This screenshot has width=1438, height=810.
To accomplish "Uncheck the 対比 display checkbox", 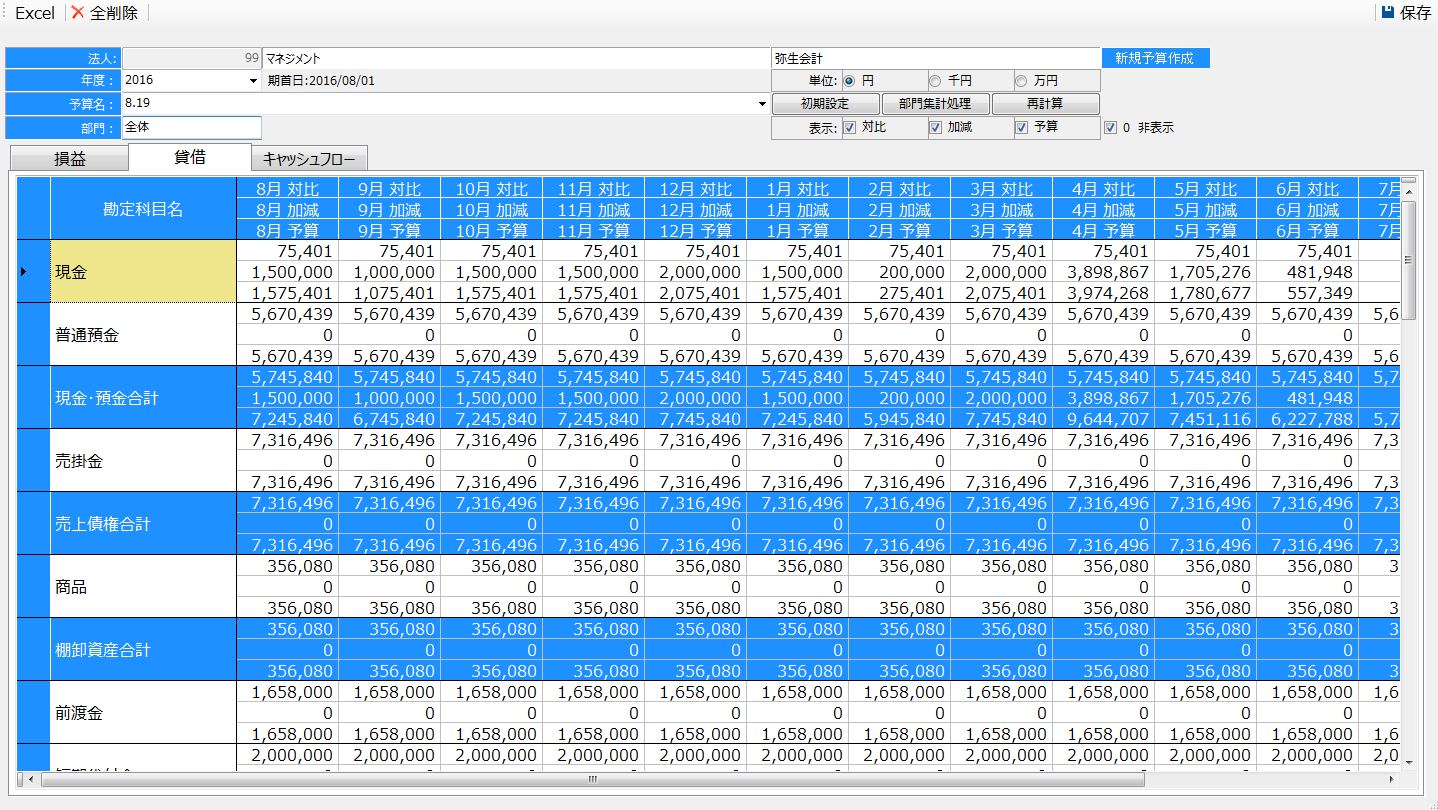I will tap(850, 127).
